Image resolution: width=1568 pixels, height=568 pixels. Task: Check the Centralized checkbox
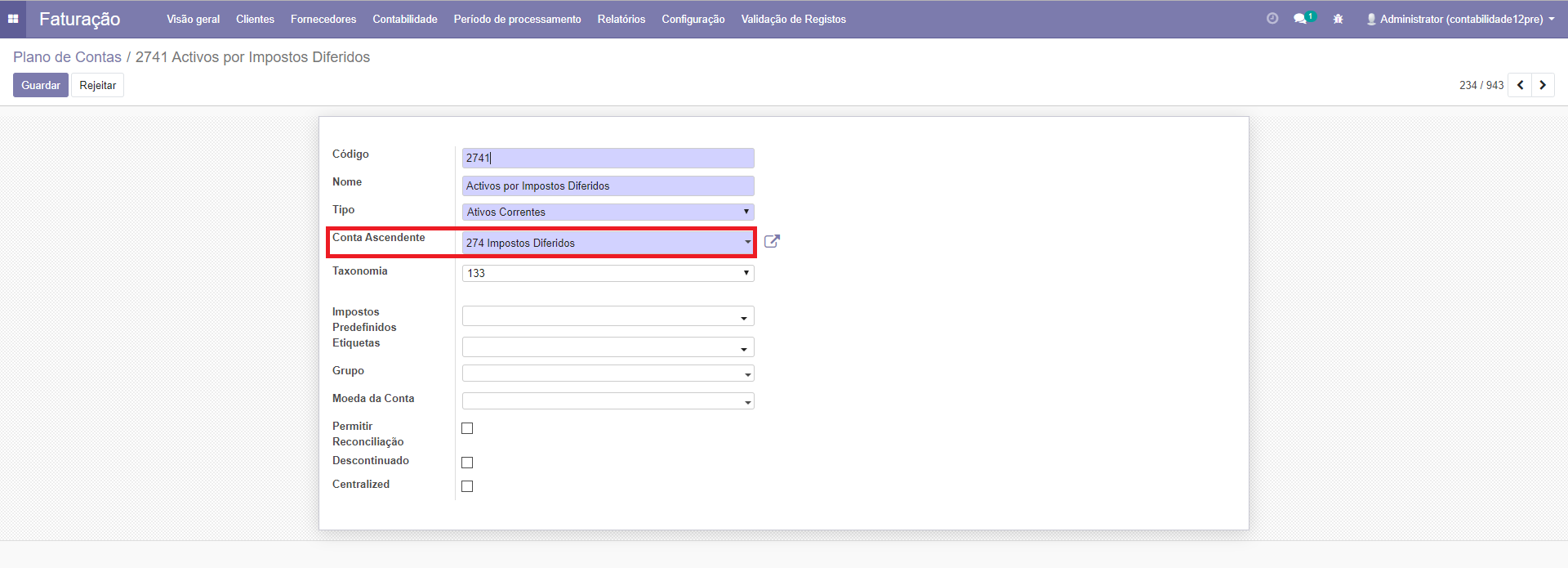[467, 486]
